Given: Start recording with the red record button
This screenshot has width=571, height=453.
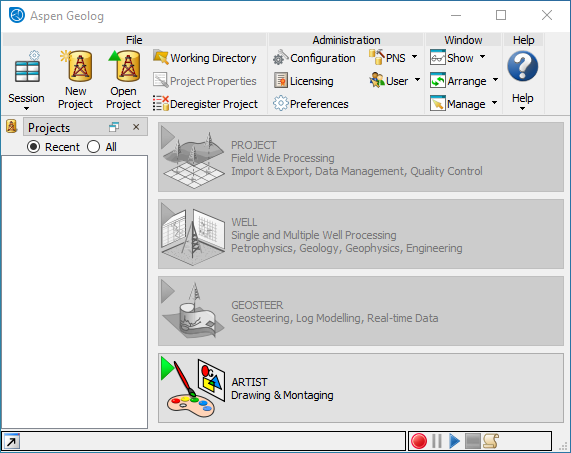Looking at the screenshot, I should tap(419, 441).
